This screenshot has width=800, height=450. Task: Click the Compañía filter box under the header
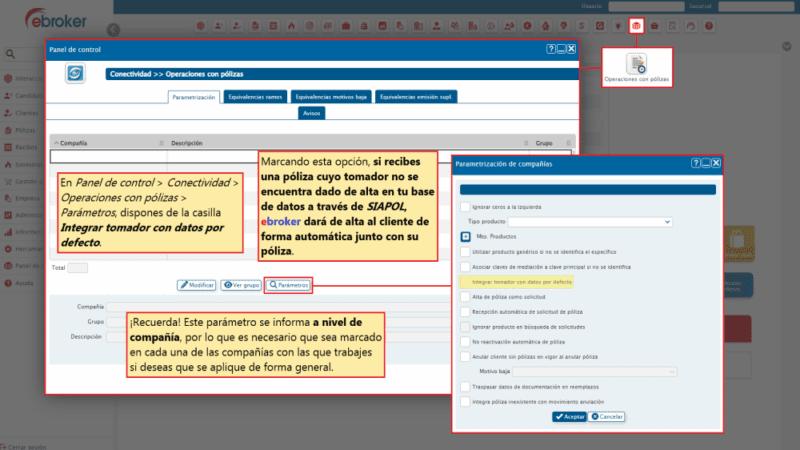tap(108, 157)
